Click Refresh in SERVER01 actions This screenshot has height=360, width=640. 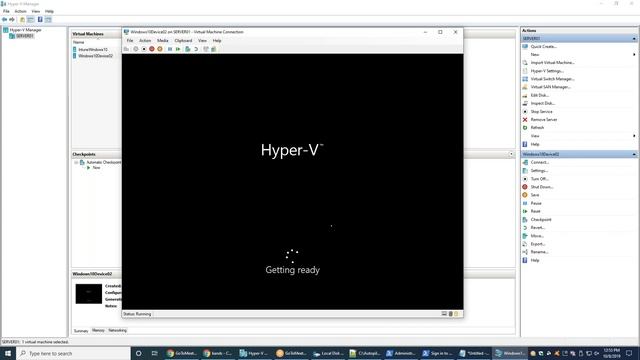[537, 128]
